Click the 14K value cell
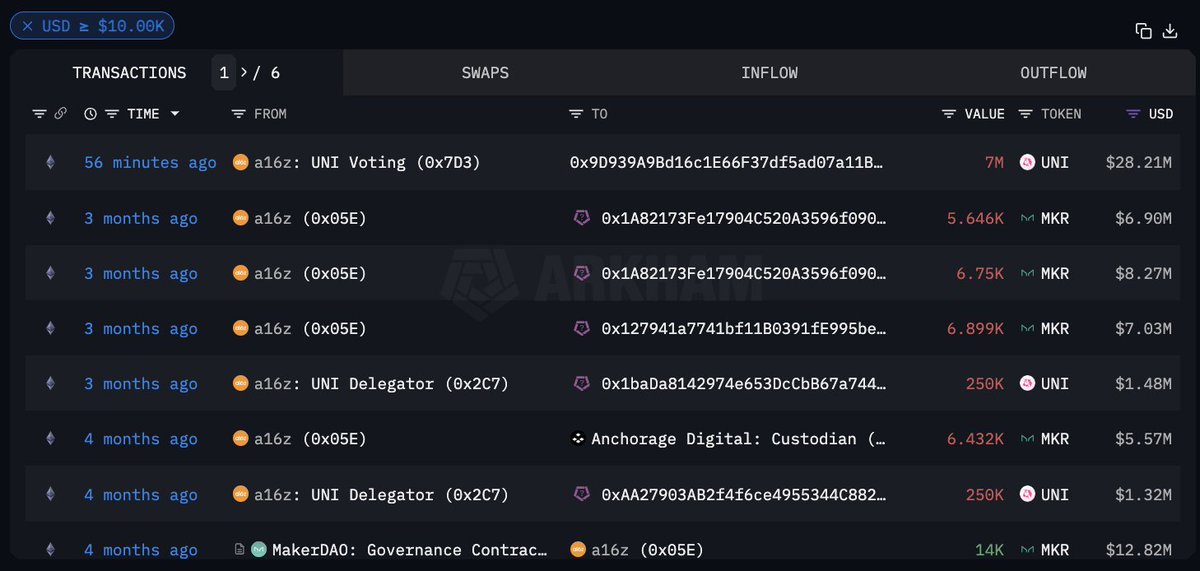The height and width of the screenshot is (571, 1200). 989,549
